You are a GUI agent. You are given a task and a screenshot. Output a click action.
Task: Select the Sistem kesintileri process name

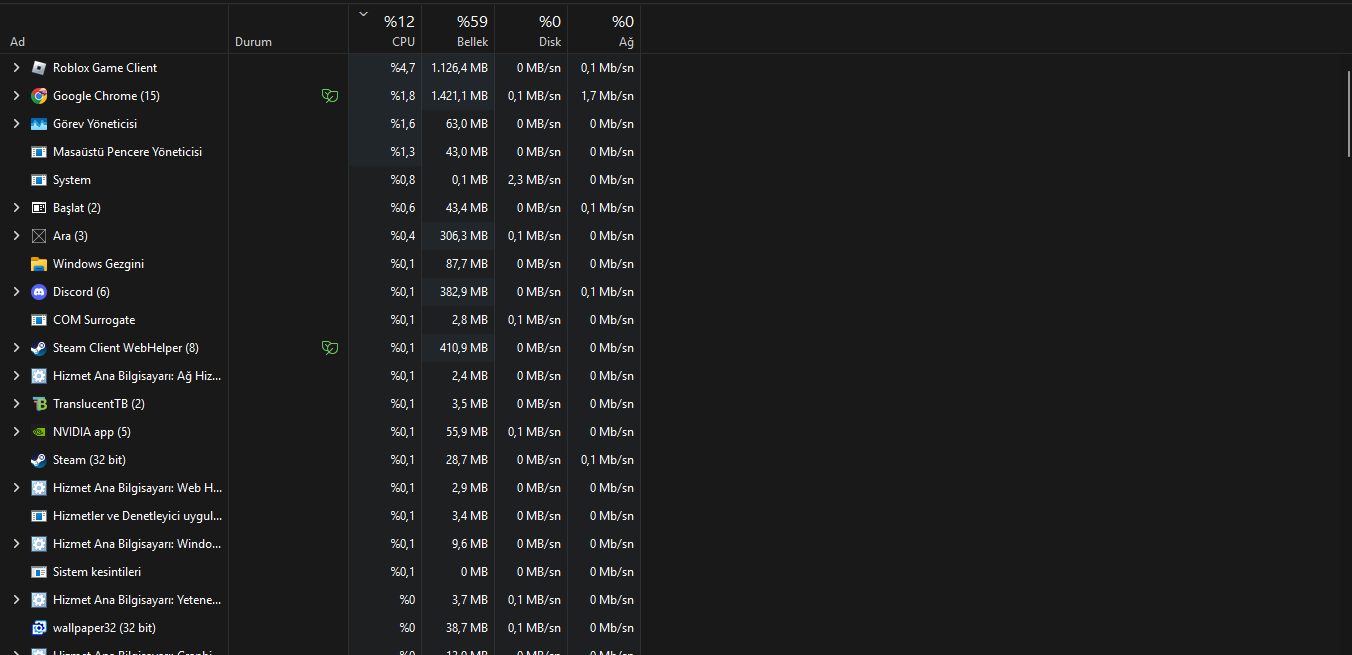[x=97, y=572]
